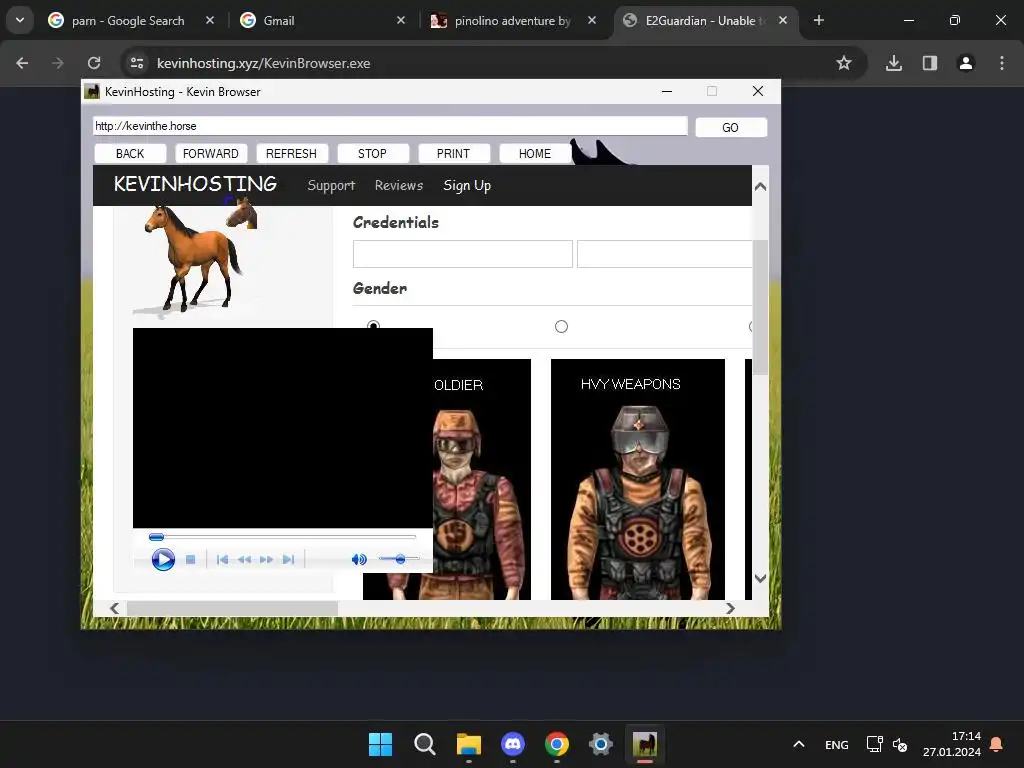This screenshot has width=1024, height=768.
Task: Switch to the pam - Google Search tab
Action: coord(128,21)
